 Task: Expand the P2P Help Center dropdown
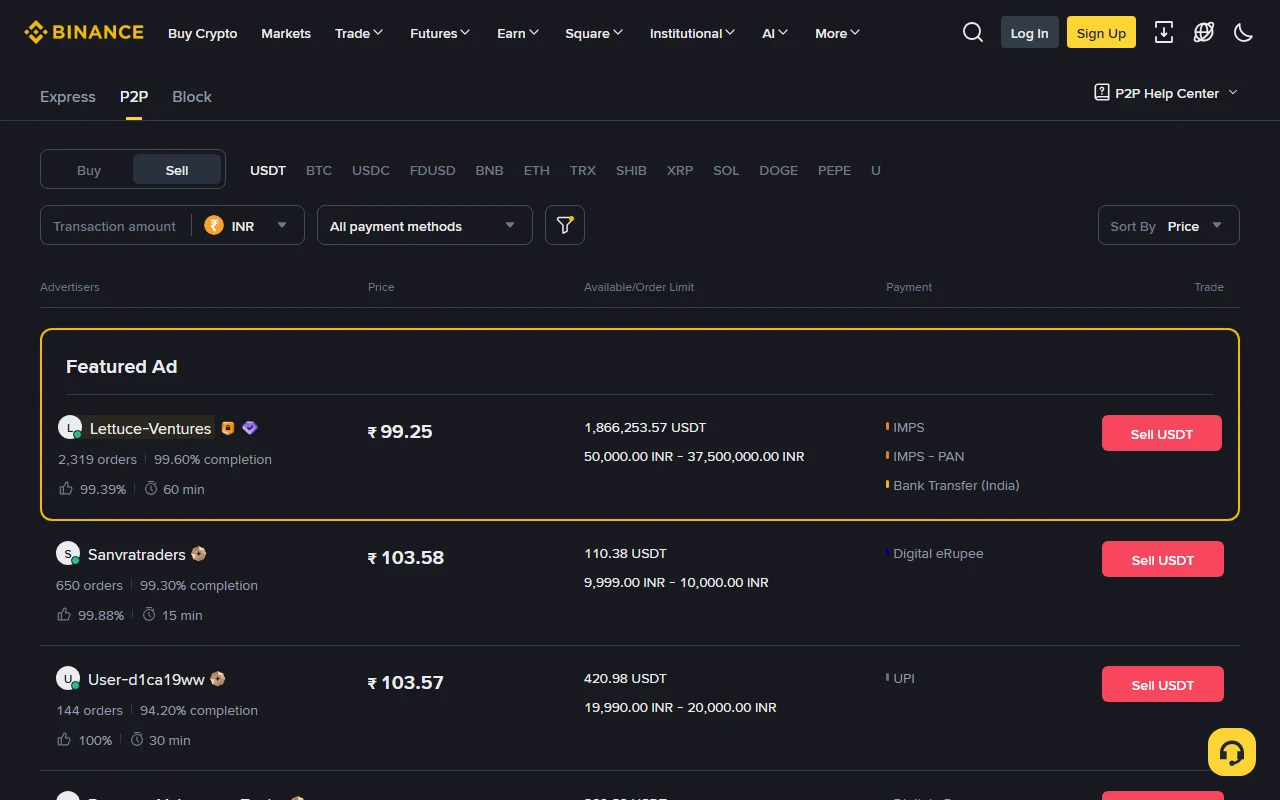pyautogui.click(x=1166, y=93)
